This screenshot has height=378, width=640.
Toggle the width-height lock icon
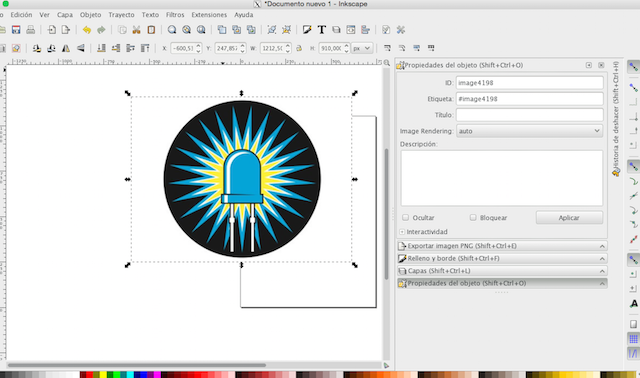pyautogui.click(x=299, y=48)
